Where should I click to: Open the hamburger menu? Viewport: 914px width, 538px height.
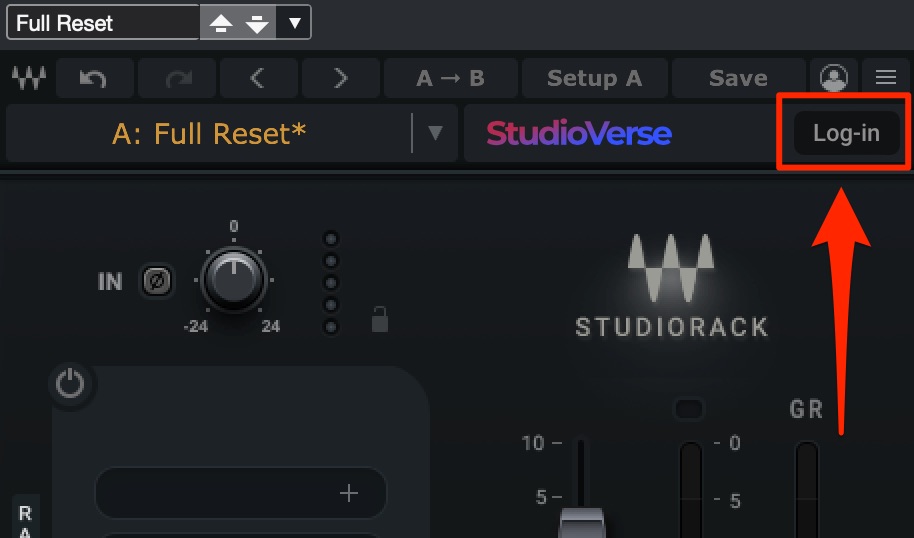[x=885, y=78]
